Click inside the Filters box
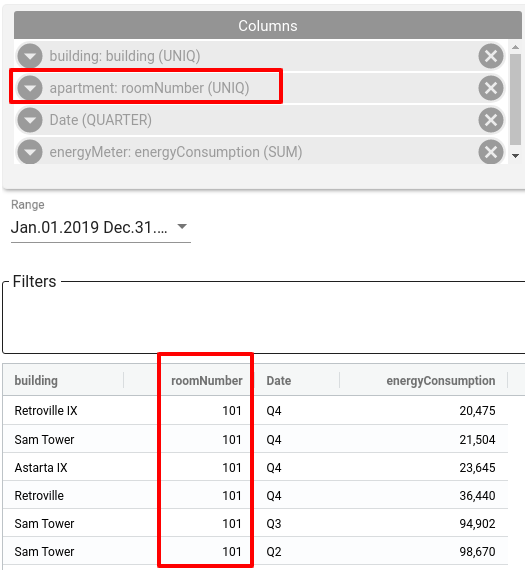Screen dimensions: 525x570 coord(264,320)
